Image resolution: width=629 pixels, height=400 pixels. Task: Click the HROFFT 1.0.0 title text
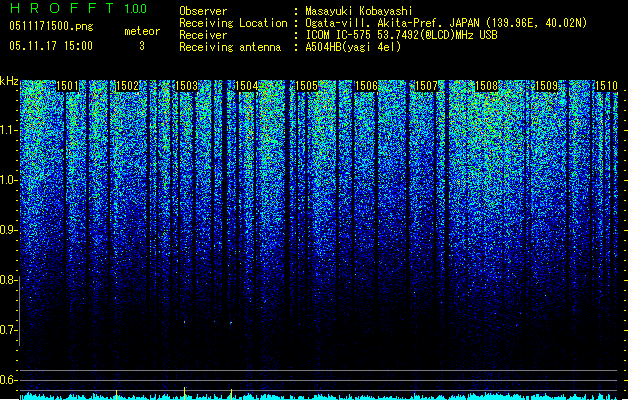pos(78,8)
